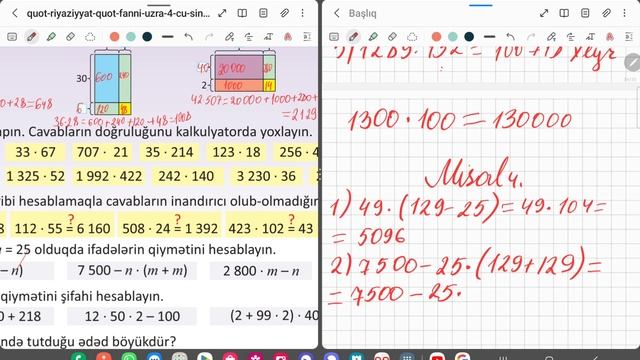This screenshot has height=360, width=640.
Task: Open YouTube from the taskbar
Action: [437, 356]
